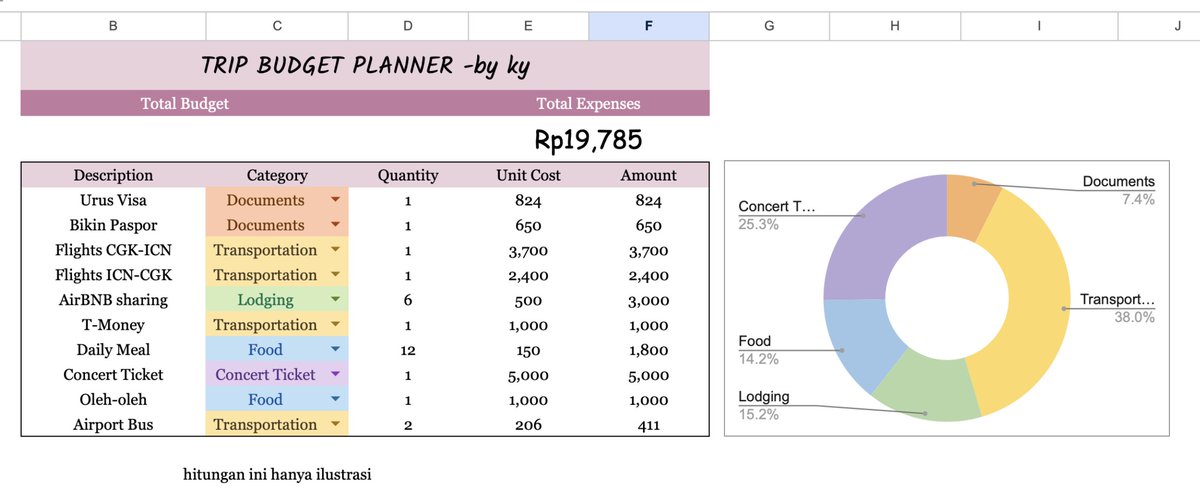
Task: Click the Total Budget header cell
Action: click(x=185, y=103)
